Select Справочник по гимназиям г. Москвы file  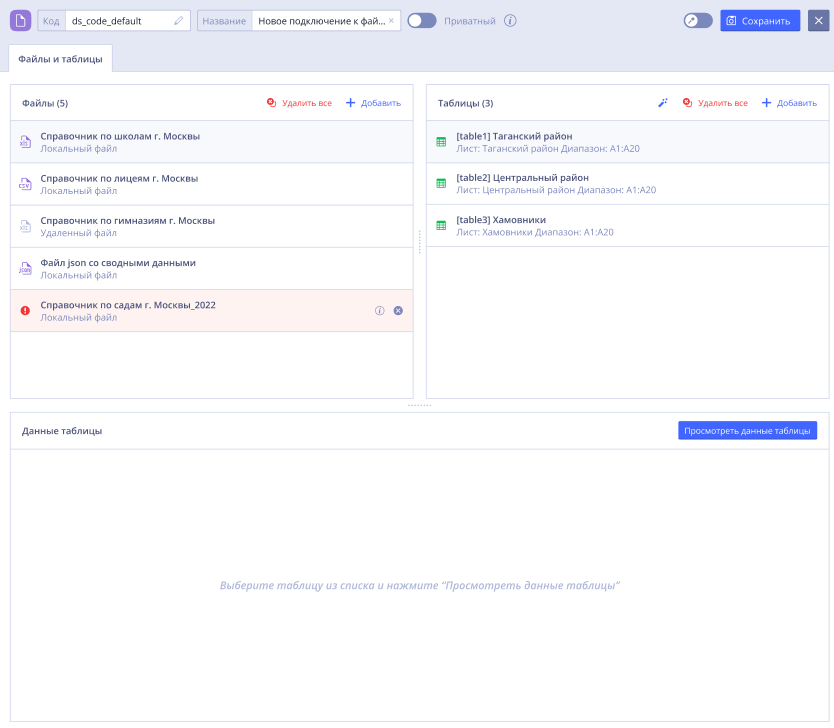212,227
